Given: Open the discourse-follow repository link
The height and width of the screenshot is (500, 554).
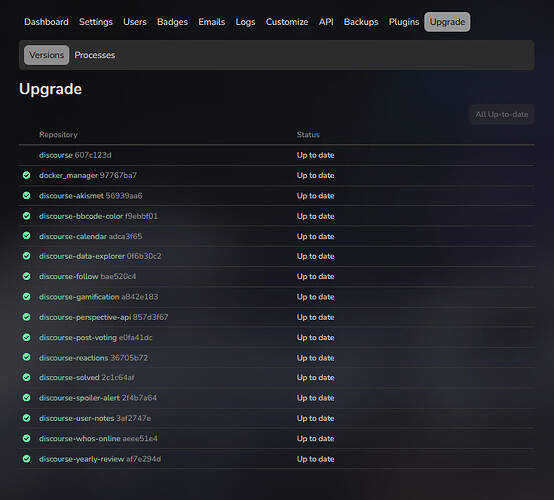Looking at the screenshot, I should 69,276.
